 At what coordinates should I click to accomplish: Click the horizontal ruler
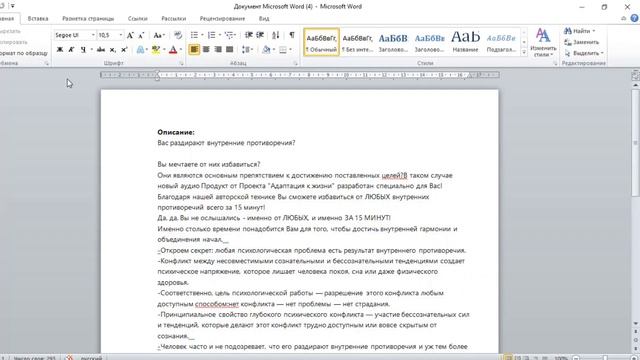[300, 75]
